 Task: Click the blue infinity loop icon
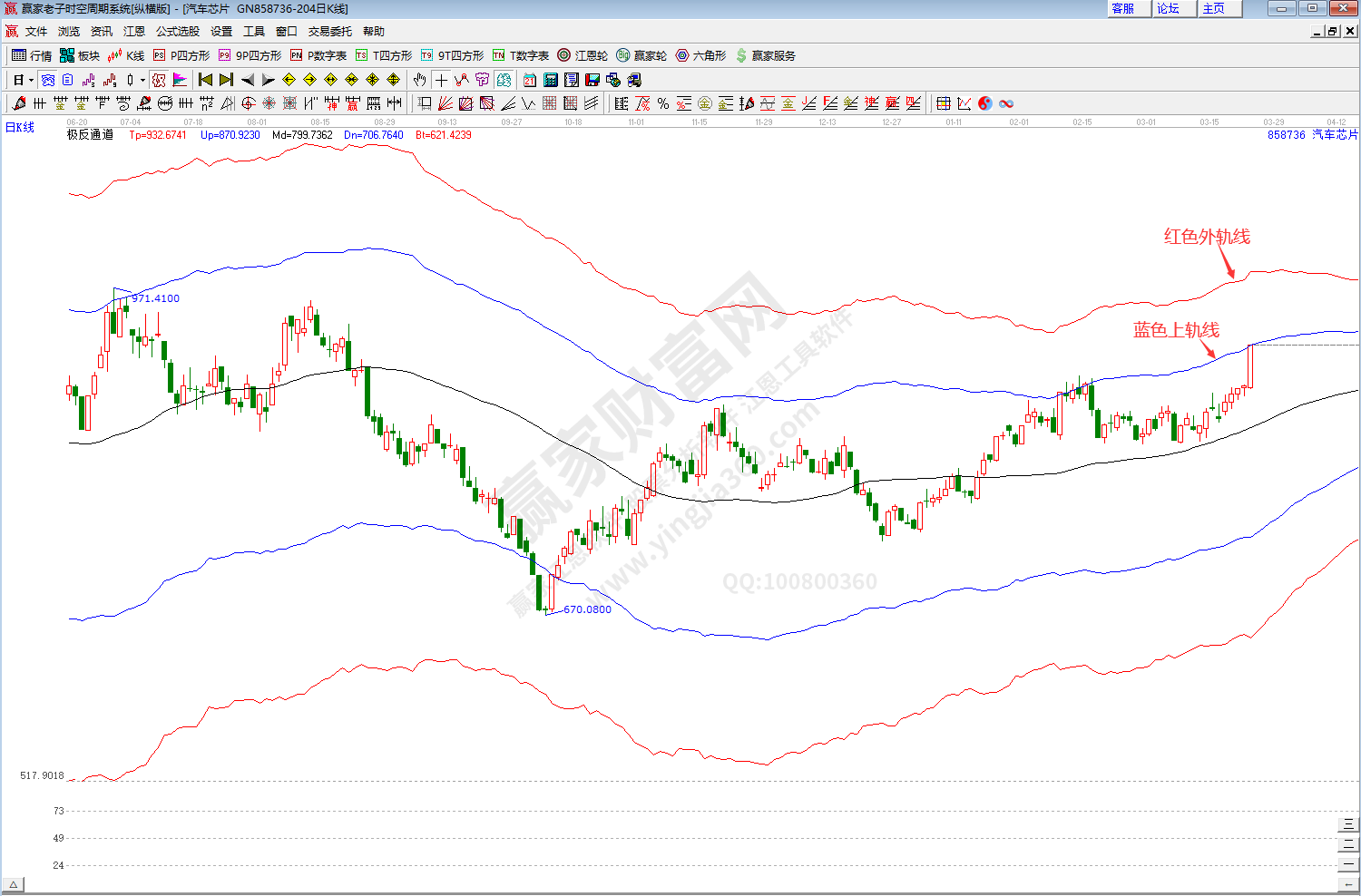point(1006,103)
